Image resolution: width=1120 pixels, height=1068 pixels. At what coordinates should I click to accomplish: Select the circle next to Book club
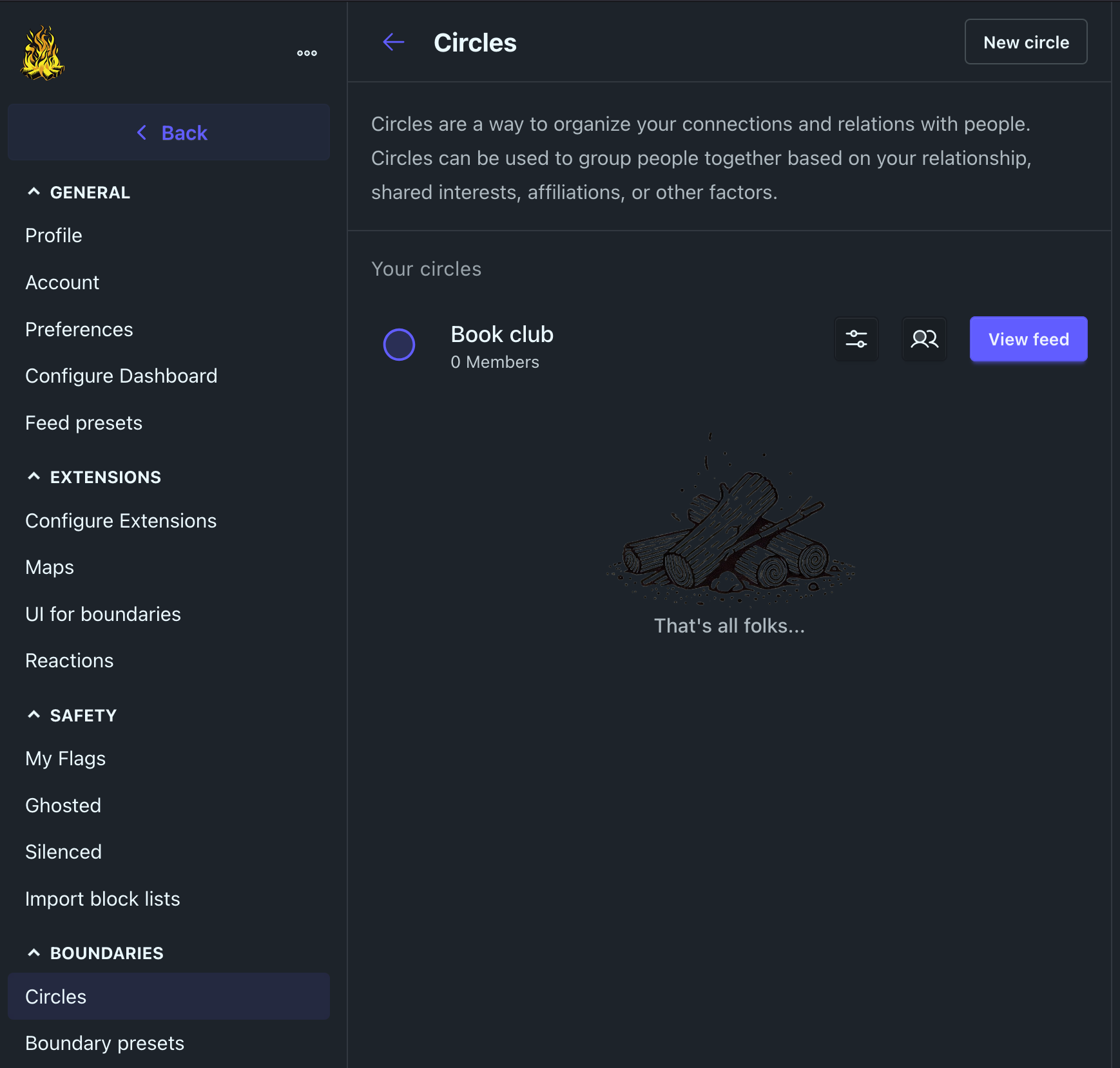click(400, 345)
